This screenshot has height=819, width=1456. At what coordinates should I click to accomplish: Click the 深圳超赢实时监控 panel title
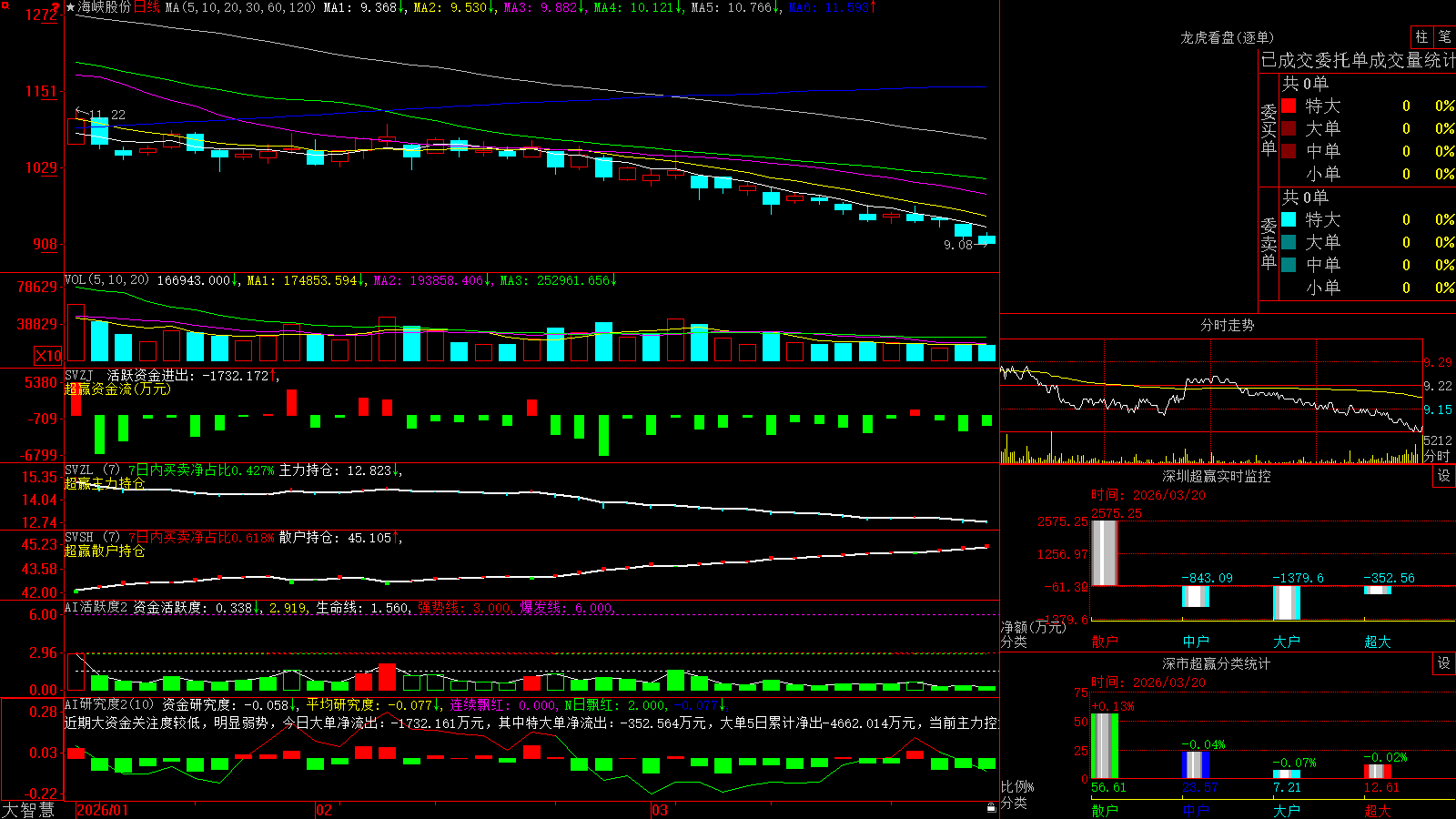pos(1217,476)
